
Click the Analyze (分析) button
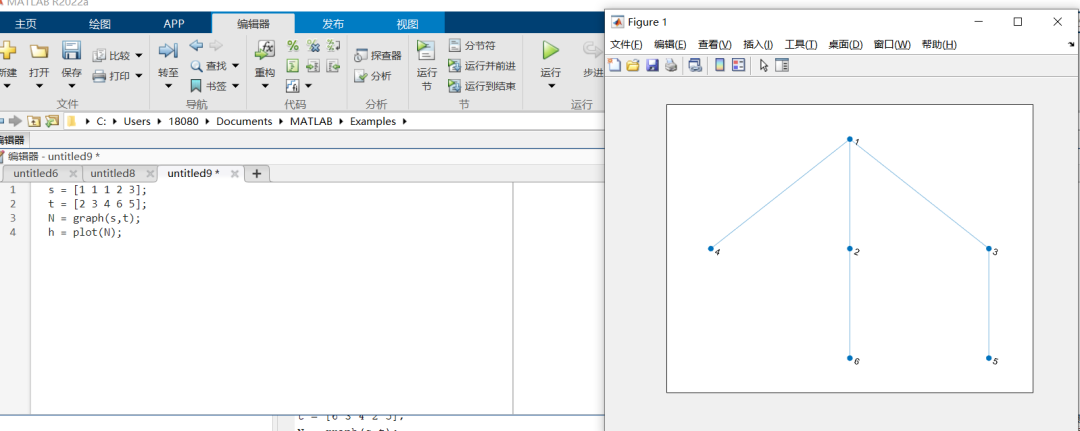click(x=373, y=76)
